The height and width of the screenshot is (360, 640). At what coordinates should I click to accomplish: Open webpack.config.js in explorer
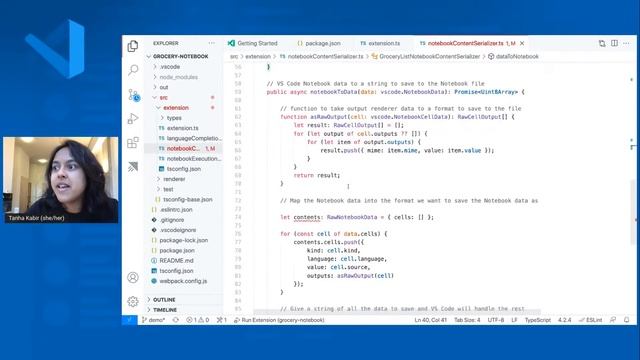point(183,281)
